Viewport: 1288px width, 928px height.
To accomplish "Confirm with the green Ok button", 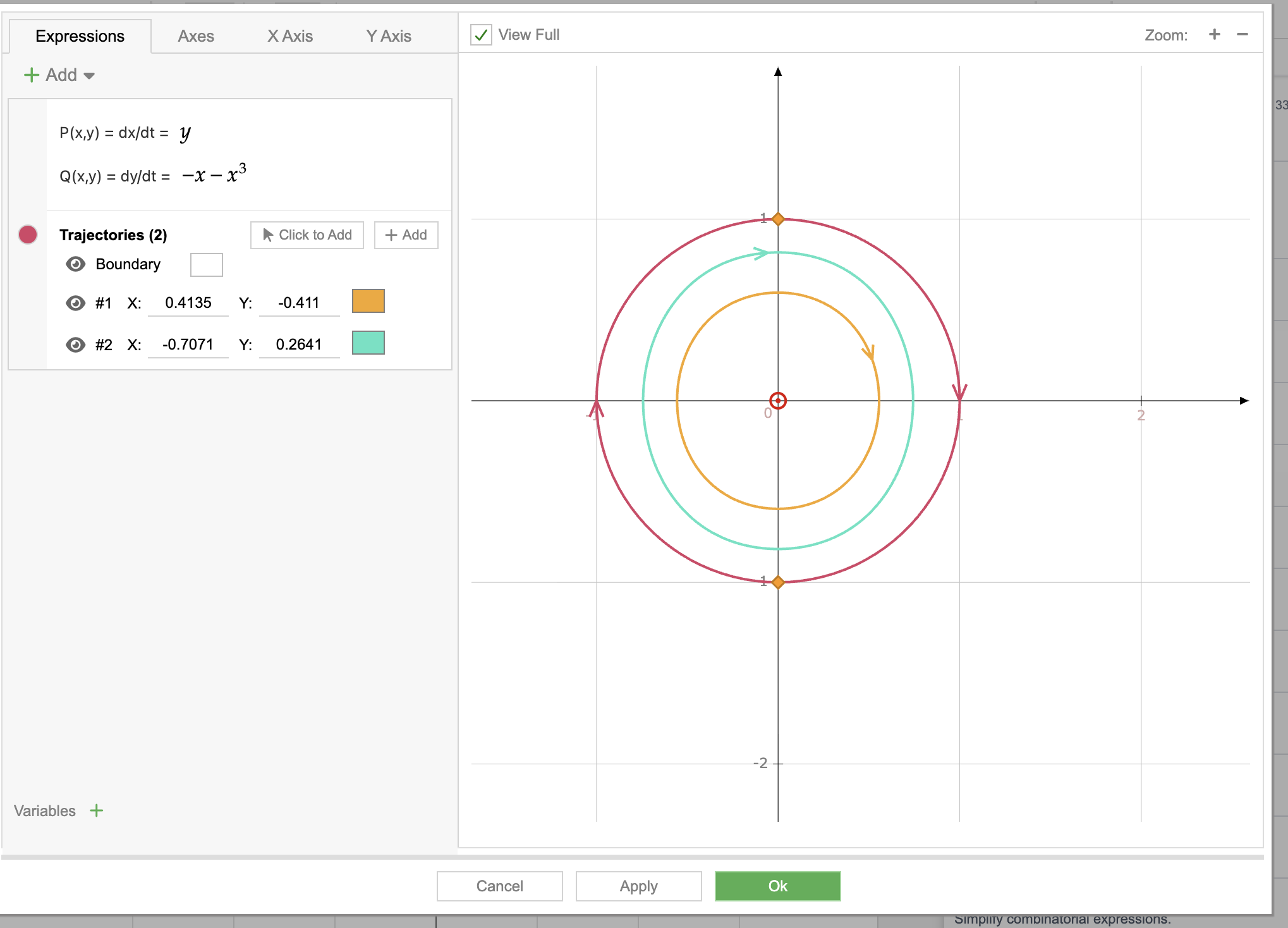I will (778, 886).
